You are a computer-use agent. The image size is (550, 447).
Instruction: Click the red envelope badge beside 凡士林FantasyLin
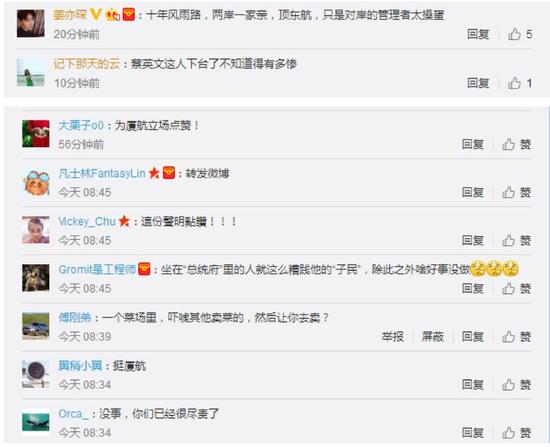point(169,173)
